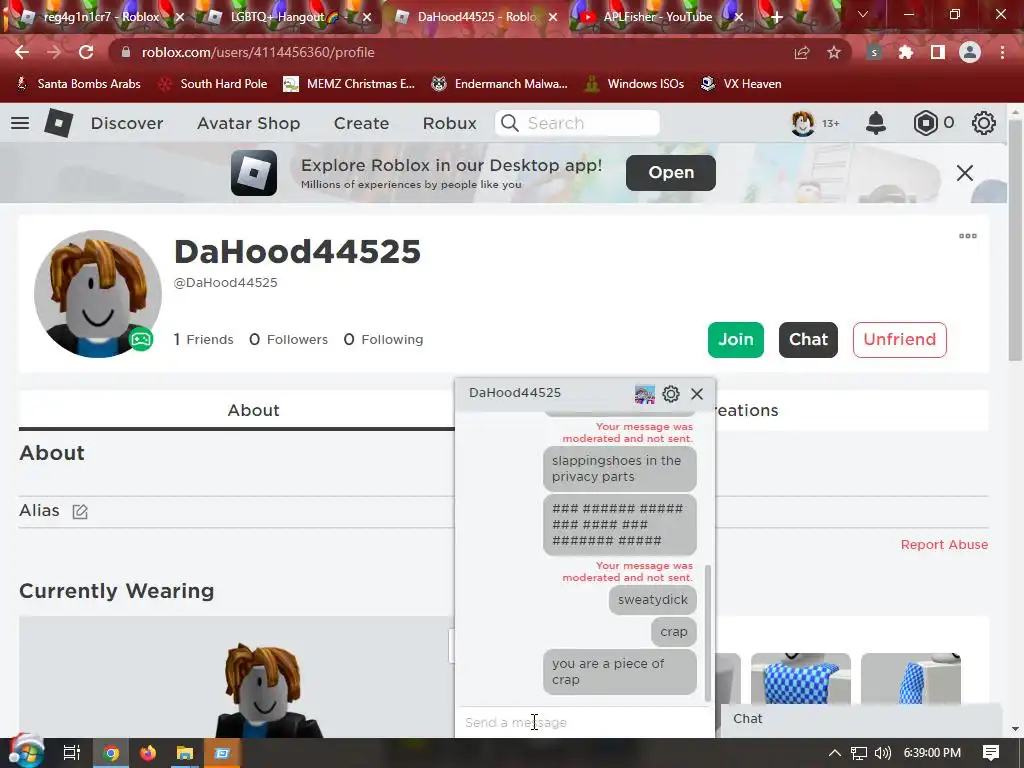The image size is (1024, 768).
Task: Open the Robux page
Action: click(449, 123)
